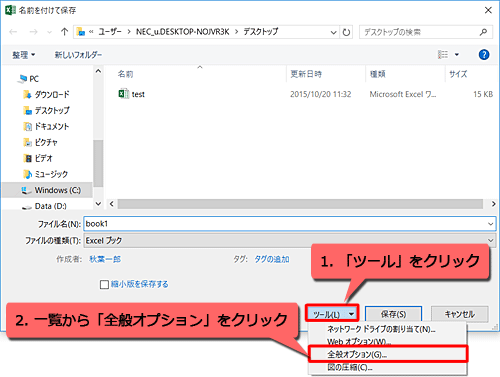Select ビデオ in the navigation tree
This screenshot has width=500, height=377.
point(38,158)
